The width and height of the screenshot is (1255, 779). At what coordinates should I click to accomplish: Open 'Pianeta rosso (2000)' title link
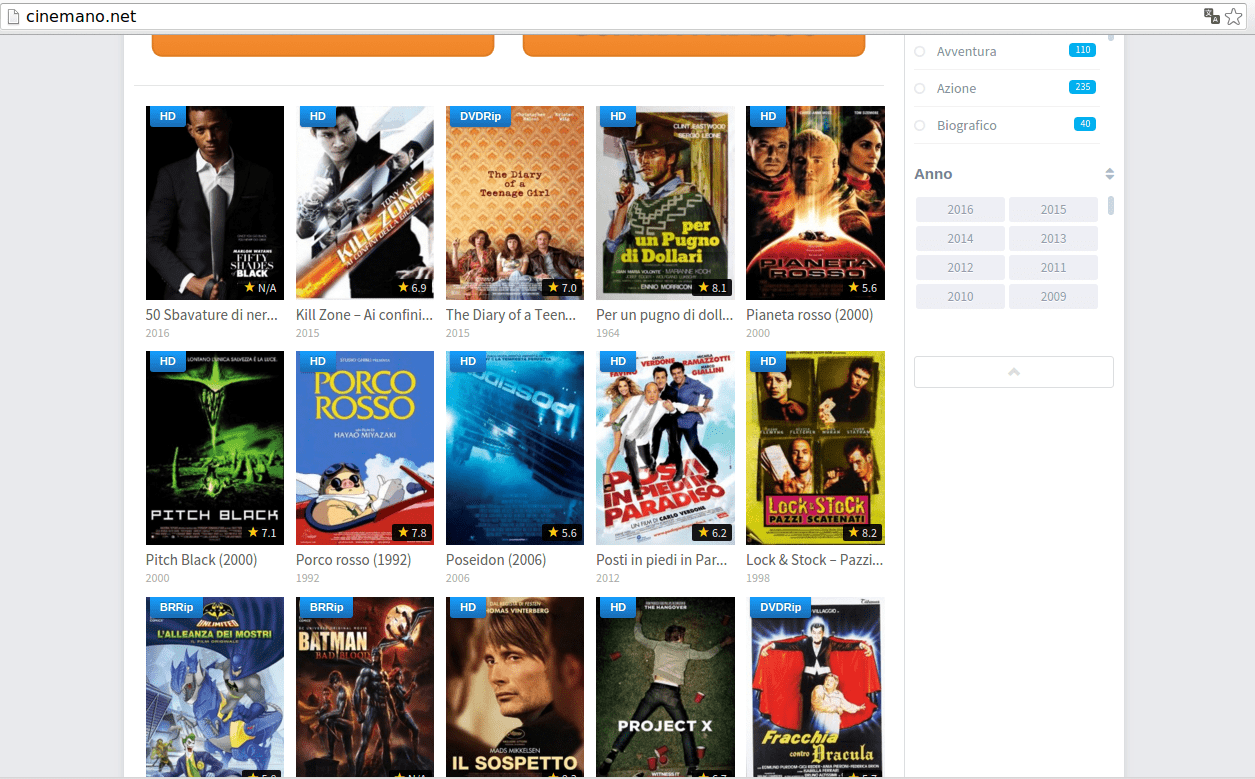point(809,315)
